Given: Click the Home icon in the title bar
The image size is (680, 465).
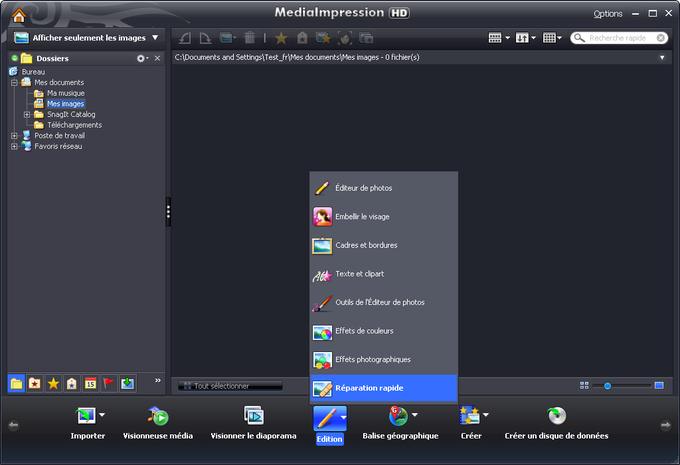Looking at the screenshot, I should coord(19,16).
